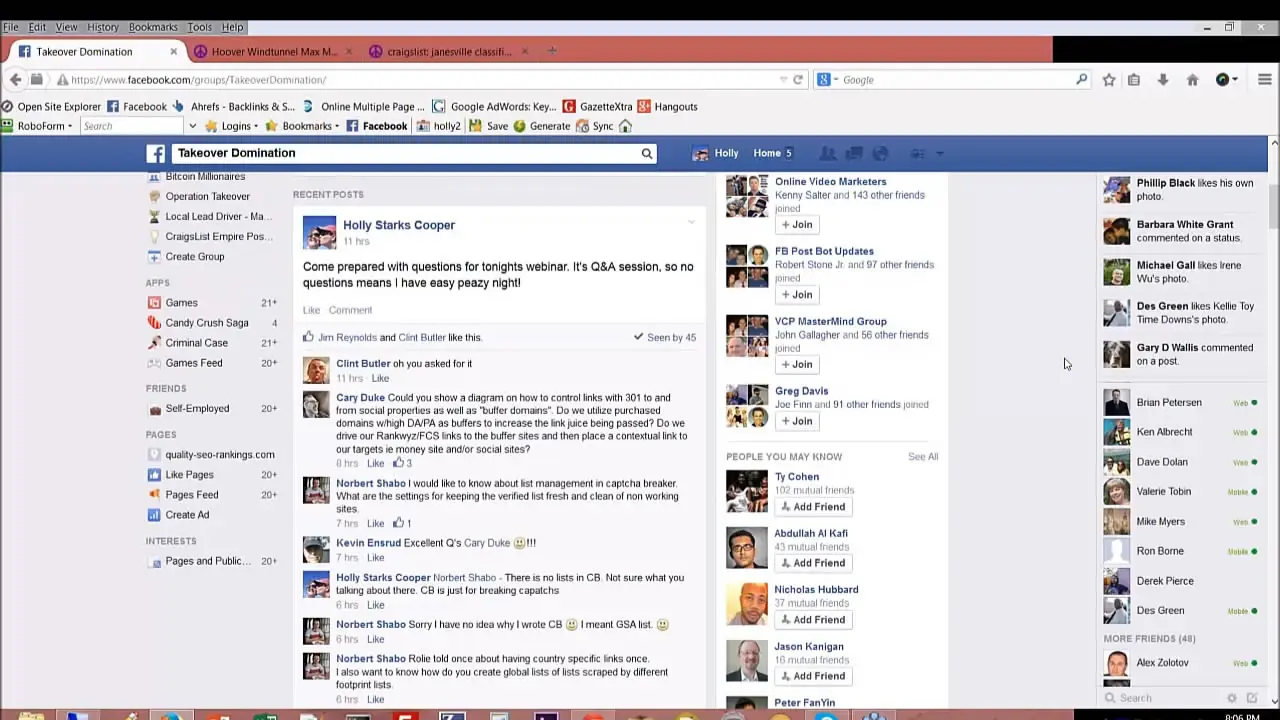
Task: Open Operation Takeover group in sidebar
Action: click(207, 197)
